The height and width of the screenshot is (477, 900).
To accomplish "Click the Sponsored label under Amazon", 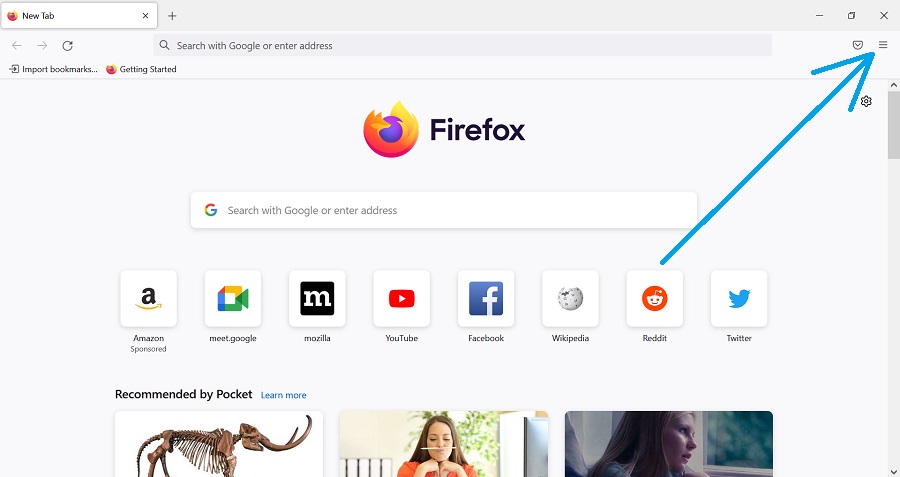I will 148,349.
